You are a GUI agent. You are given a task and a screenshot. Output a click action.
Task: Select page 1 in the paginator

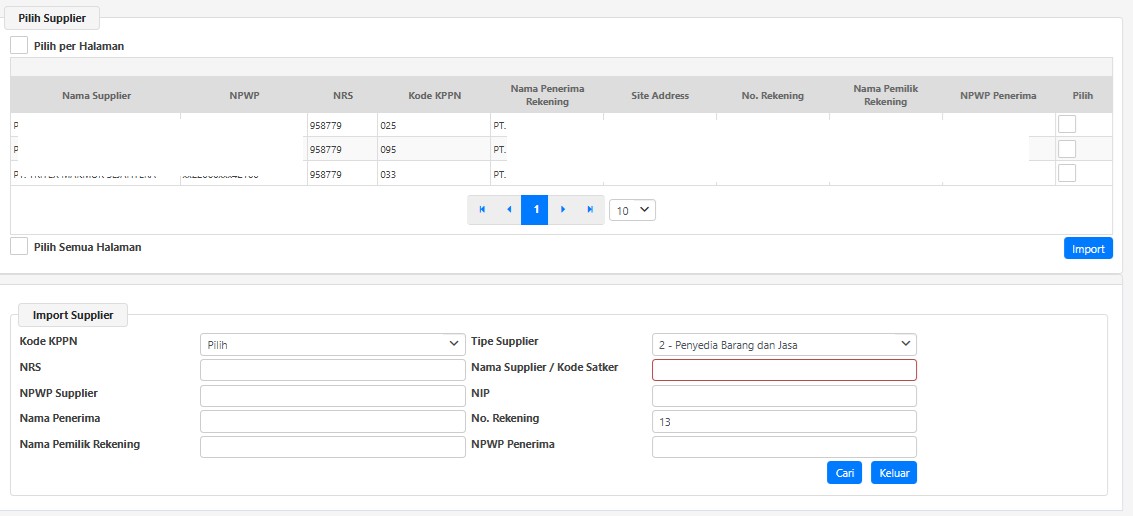535,210
